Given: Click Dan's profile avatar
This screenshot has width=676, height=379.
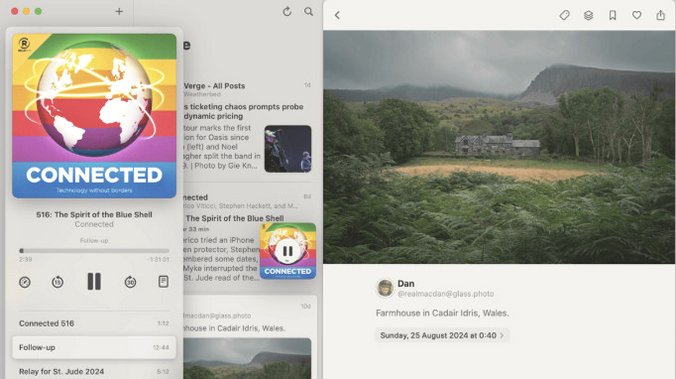Looking at the screenshot, I should [x=385, y=288].
